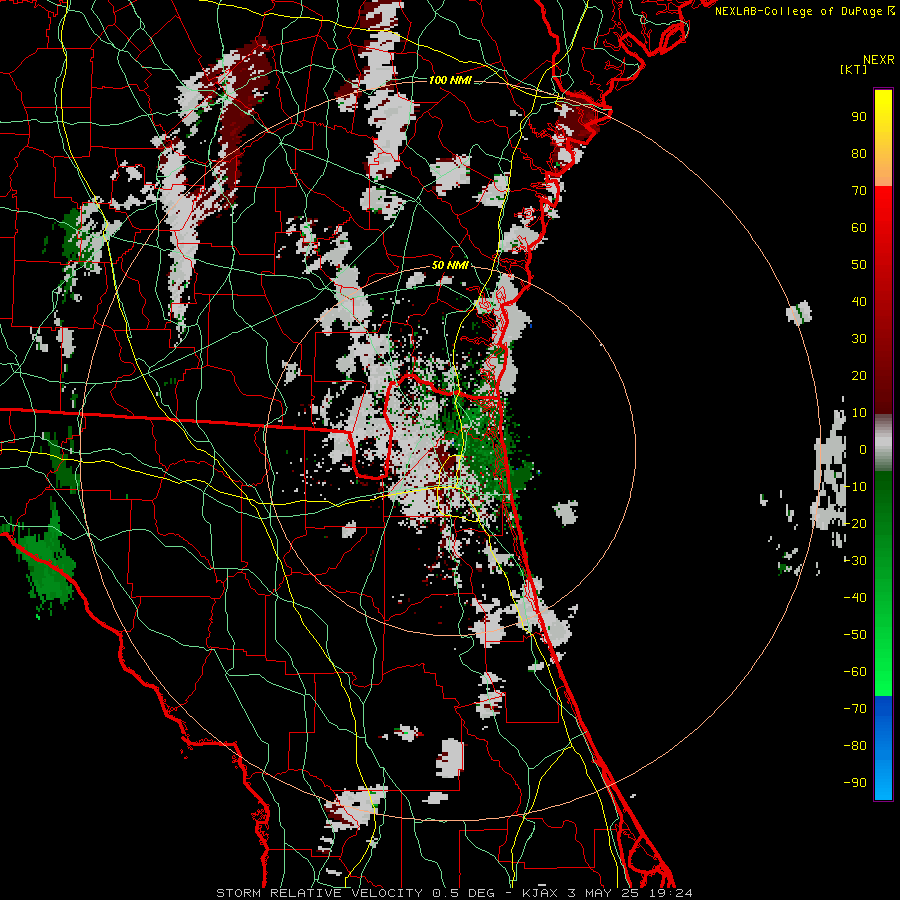Click the NEXR legend title
Viewport: 900px width, 900px height.
[879, 60]
